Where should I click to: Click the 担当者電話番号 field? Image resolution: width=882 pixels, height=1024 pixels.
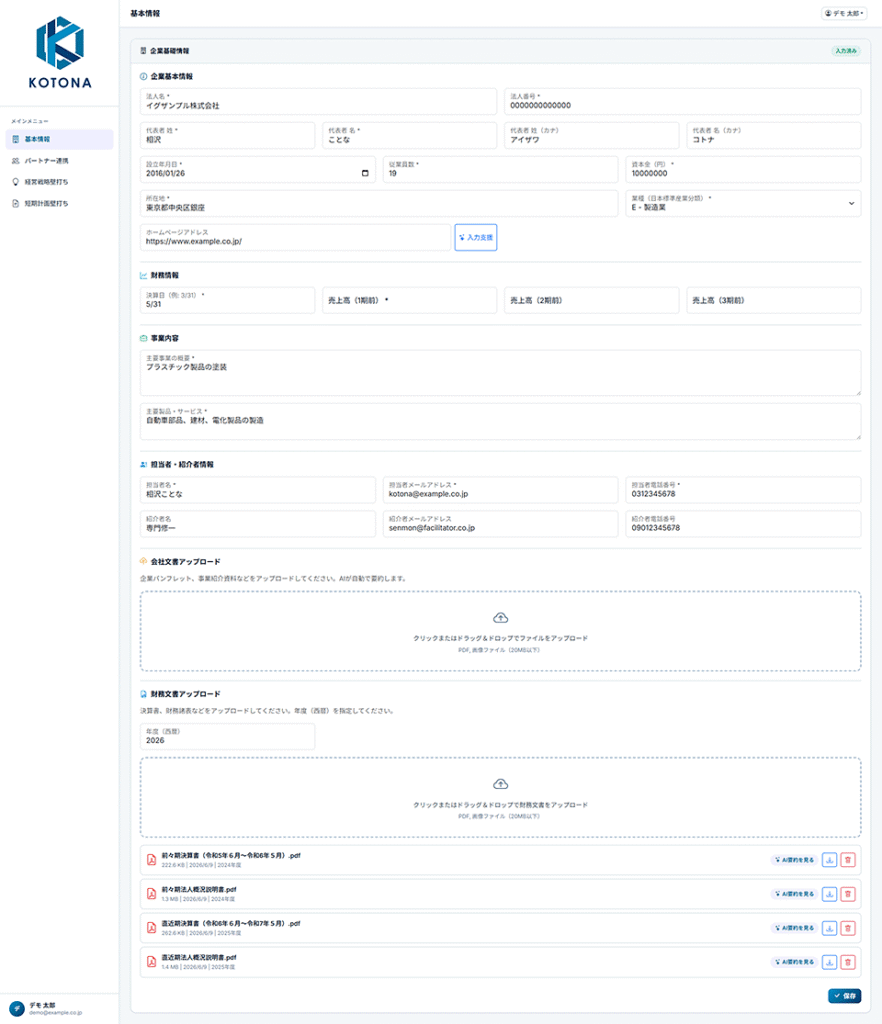click(743, 490)
